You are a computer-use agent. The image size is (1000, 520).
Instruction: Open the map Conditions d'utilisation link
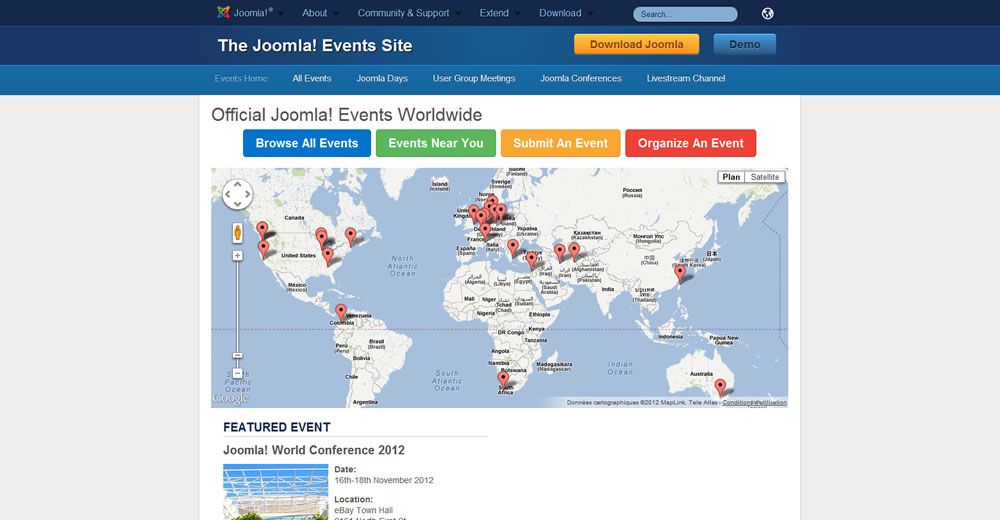pyautogui.click(x=754, y=403)
